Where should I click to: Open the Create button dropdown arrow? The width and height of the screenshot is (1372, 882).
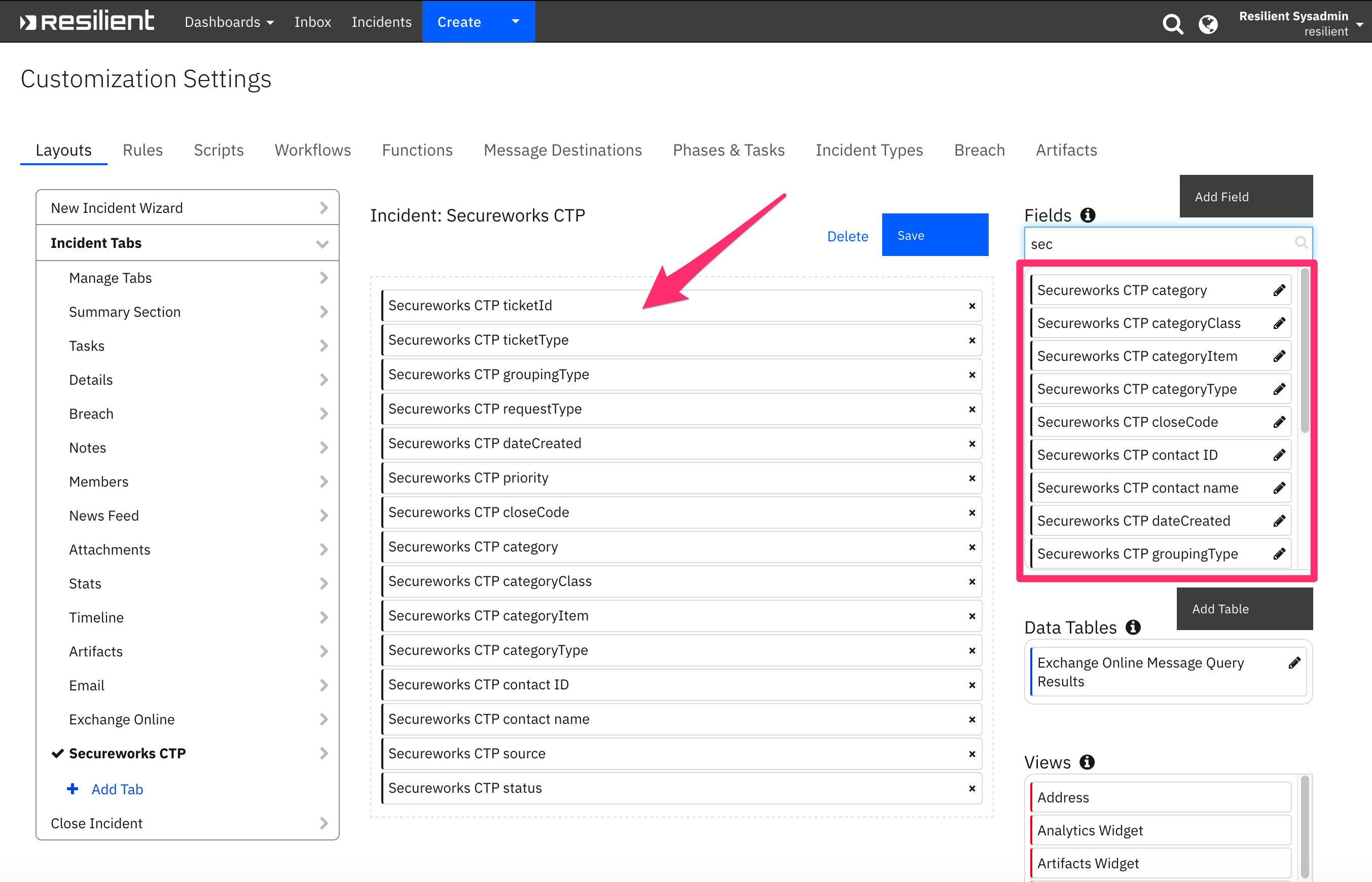(x=516, y=21)
